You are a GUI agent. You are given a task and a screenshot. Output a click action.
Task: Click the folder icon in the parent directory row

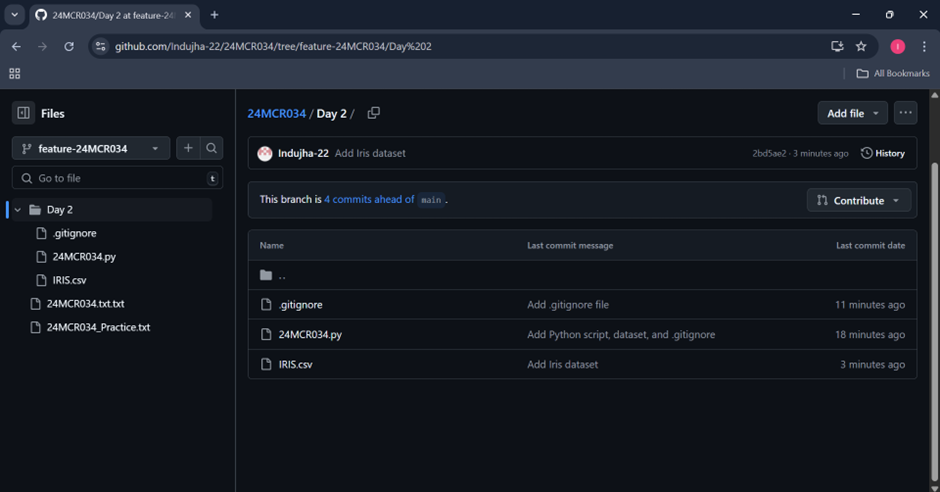click(x=266, y=275)
